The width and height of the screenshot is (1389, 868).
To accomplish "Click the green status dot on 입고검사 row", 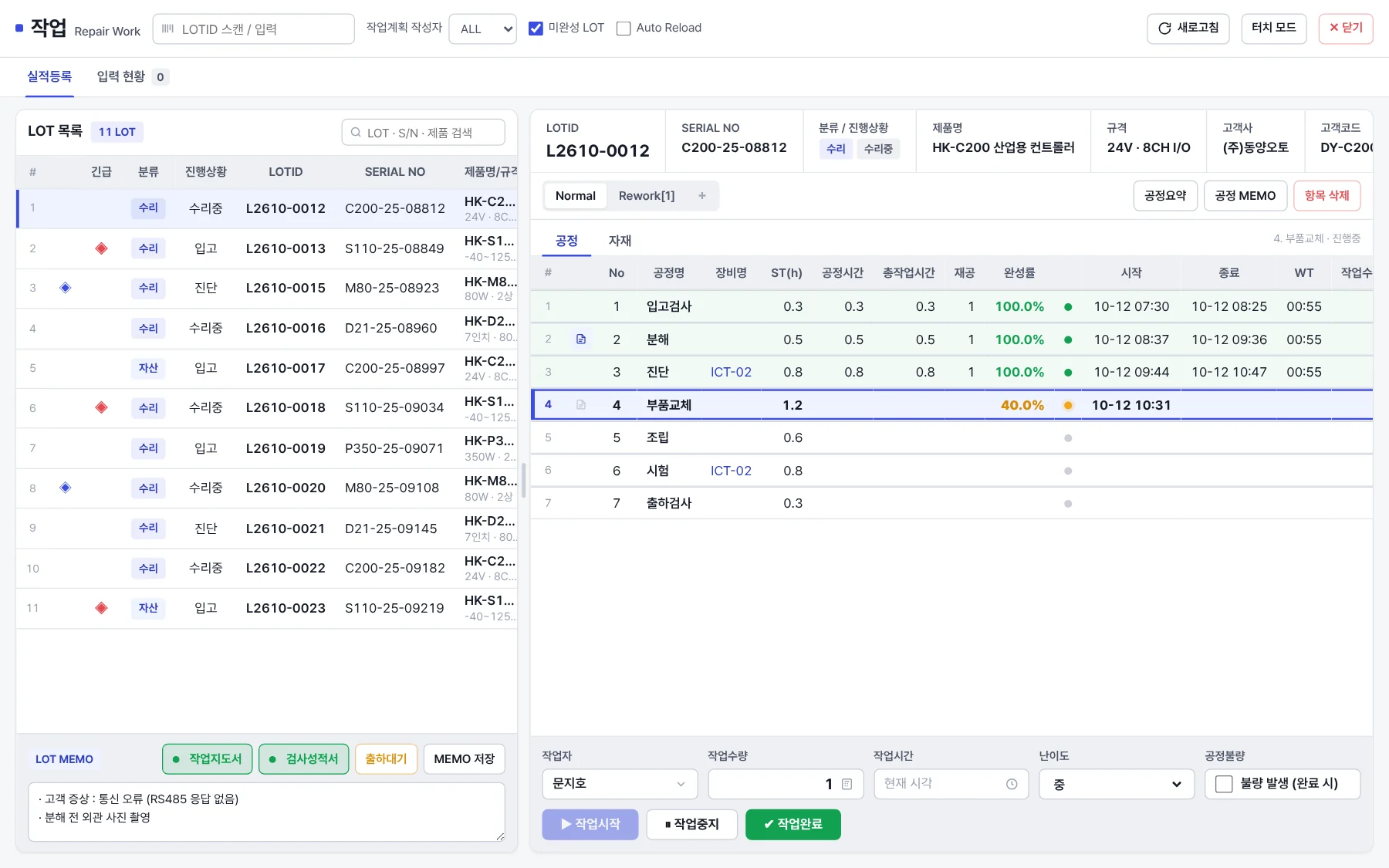I will coord(1068,307).
